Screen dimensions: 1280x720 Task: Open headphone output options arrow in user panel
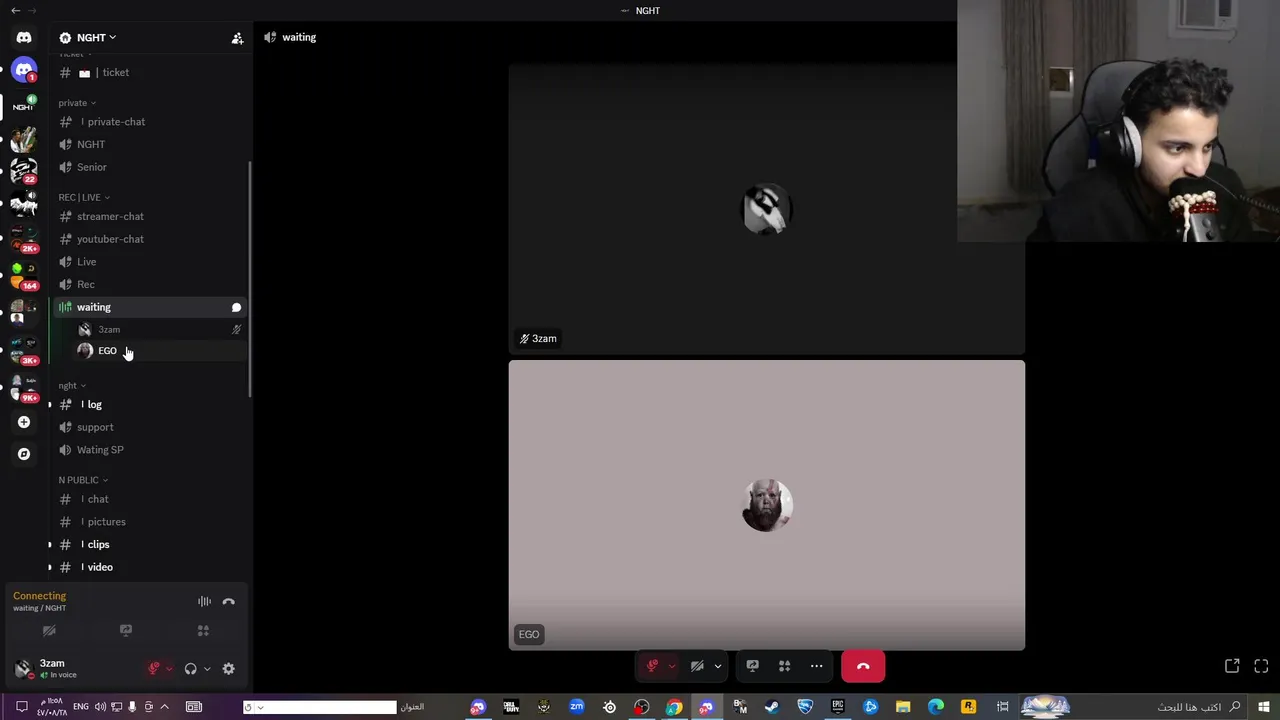pyautogui.click(x=207, y=669)
